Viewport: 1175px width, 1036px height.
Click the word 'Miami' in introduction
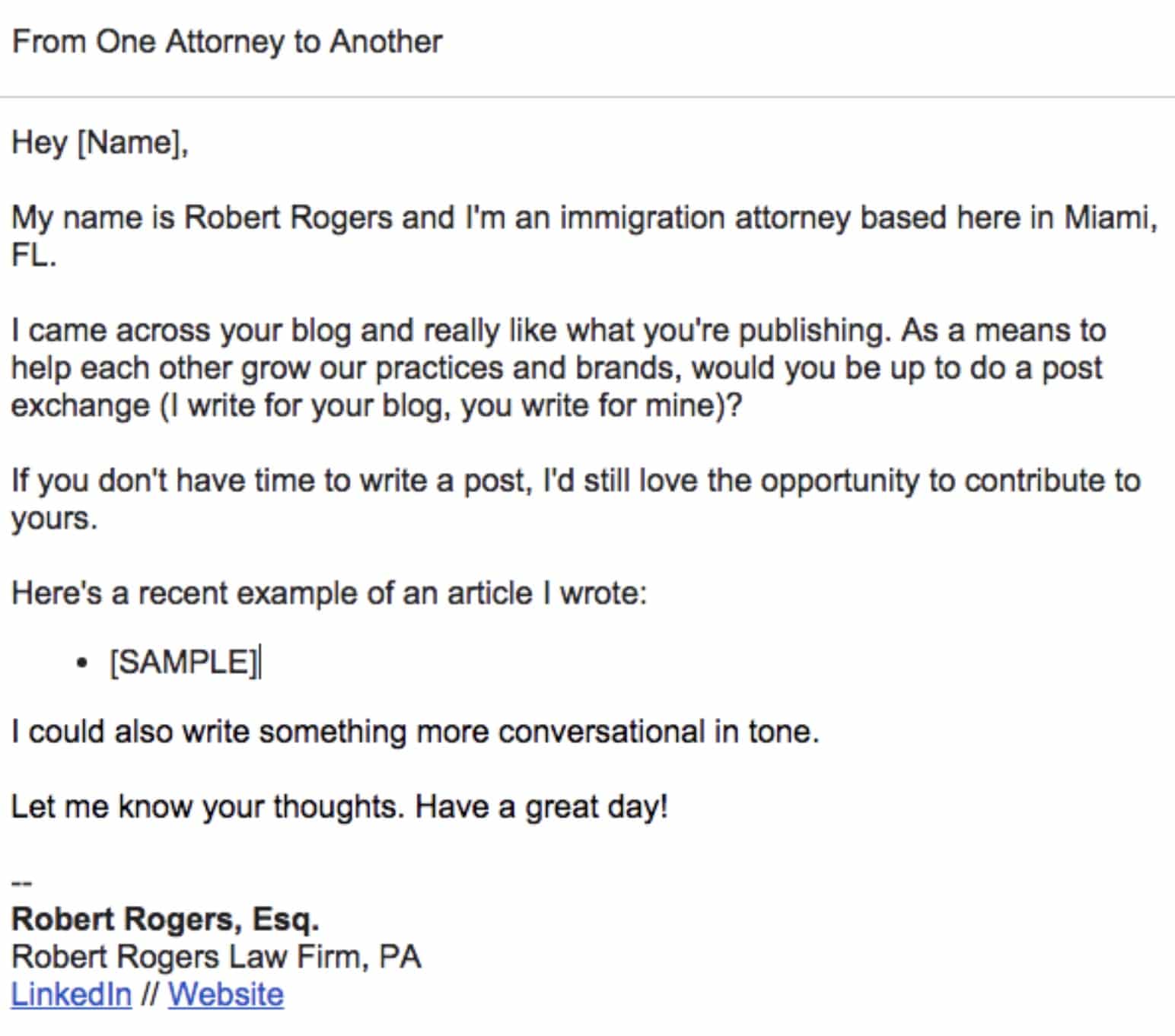pos(1110,218)
